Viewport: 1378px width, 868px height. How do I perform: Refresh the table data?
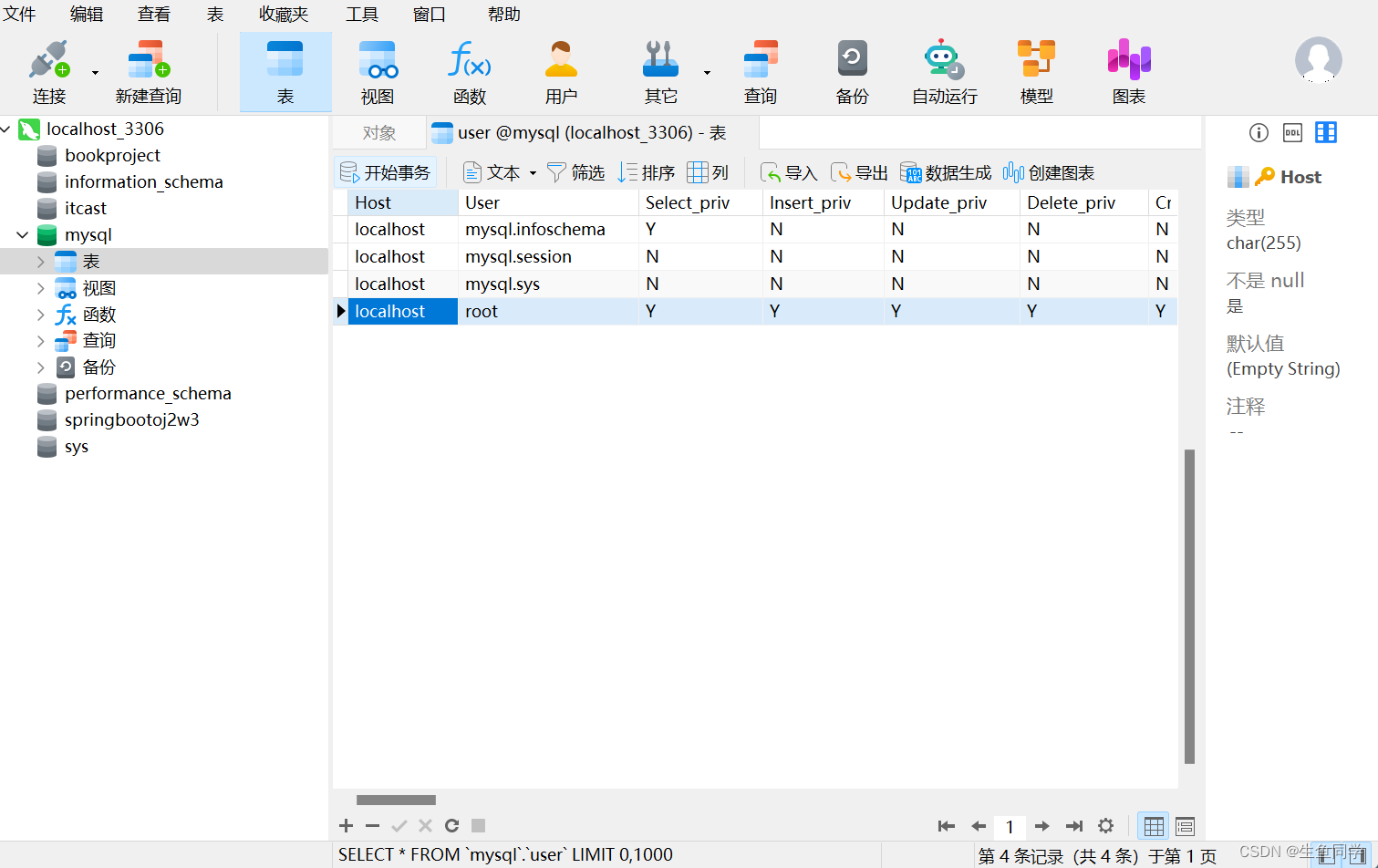tap(451, 826)
